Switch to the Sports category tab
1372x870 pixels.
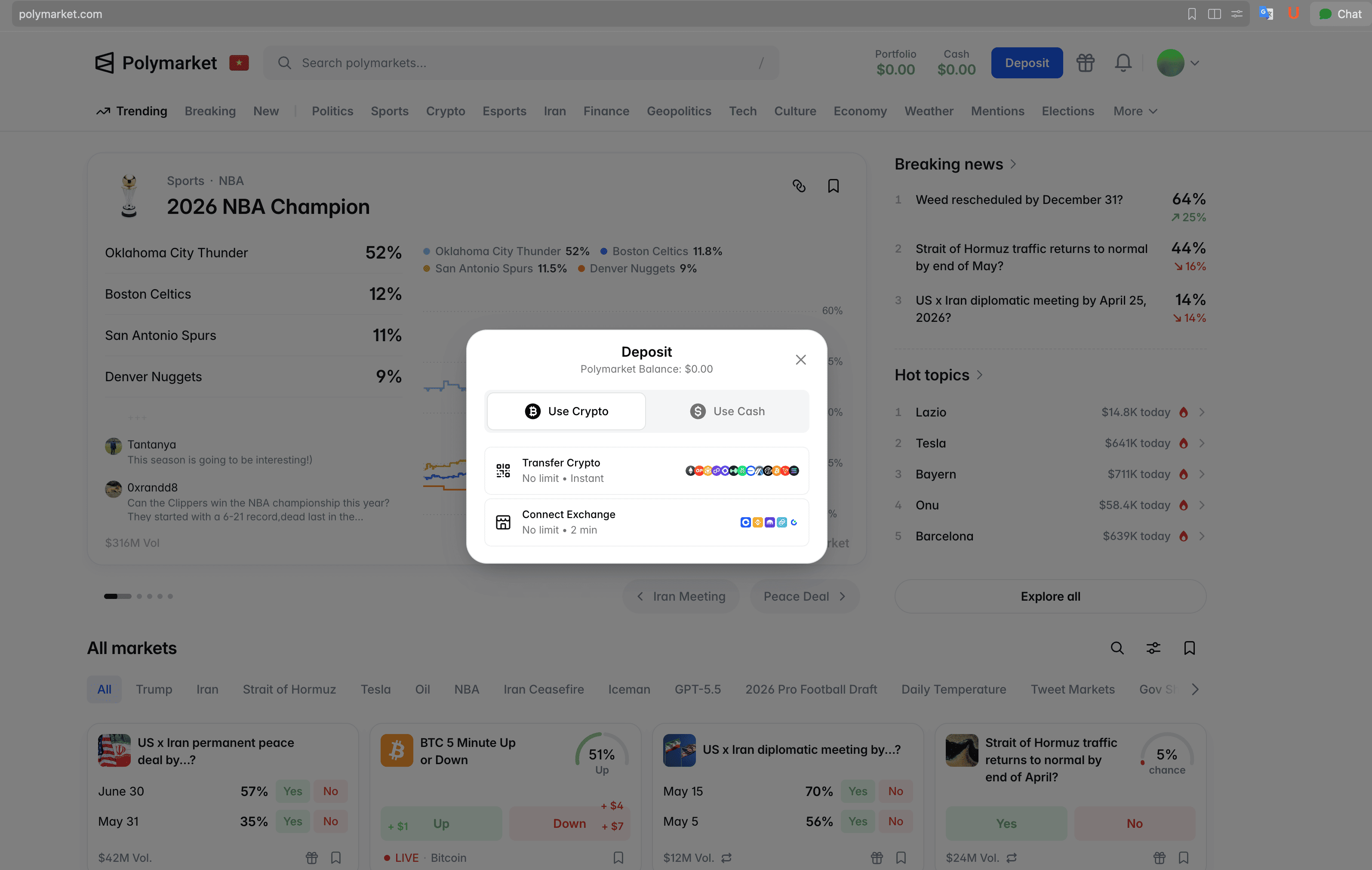pyautogui.click(x=390, y=111)
